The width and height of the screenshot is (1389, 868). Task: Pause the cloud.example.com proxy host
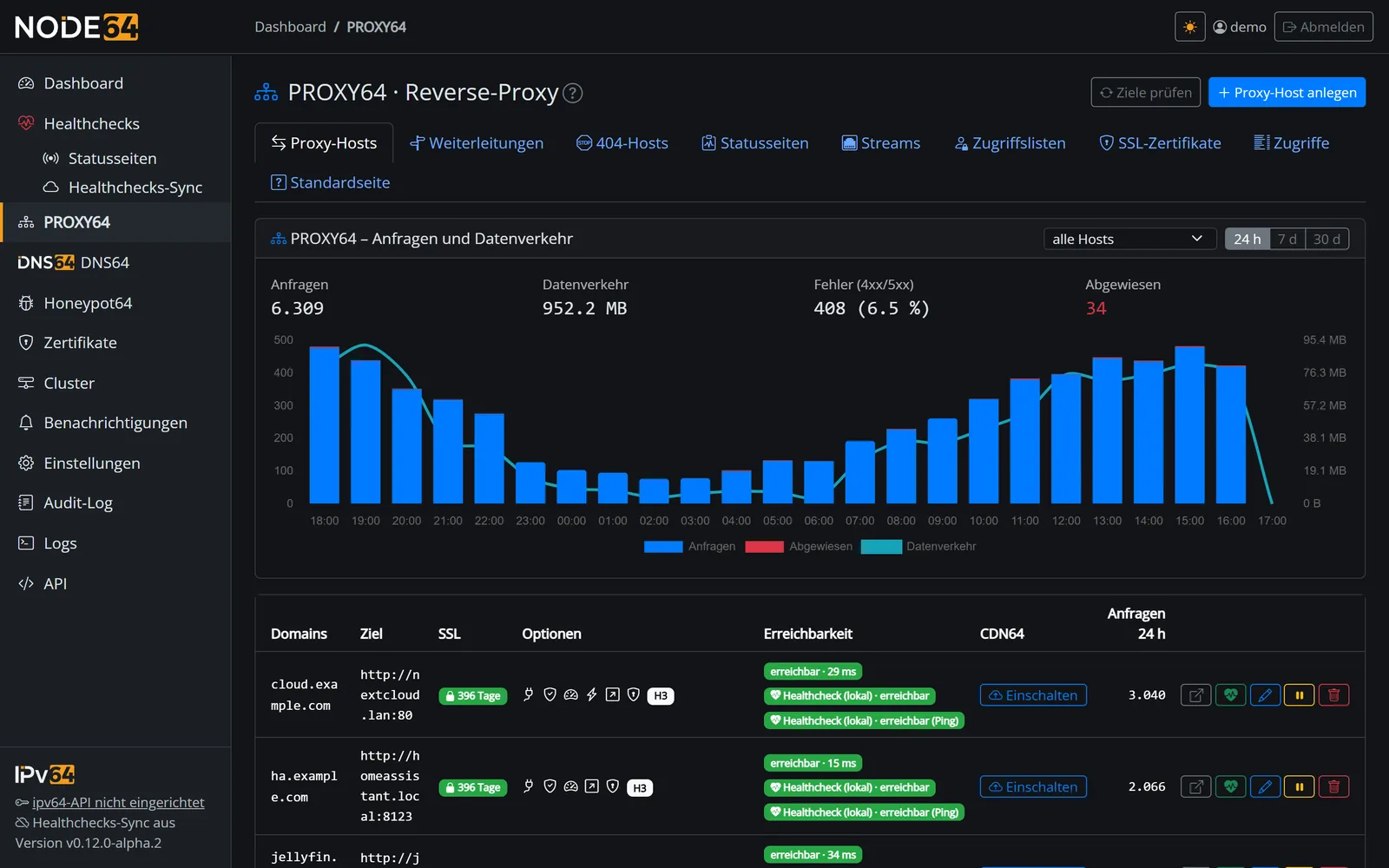tap(1300, 695)
